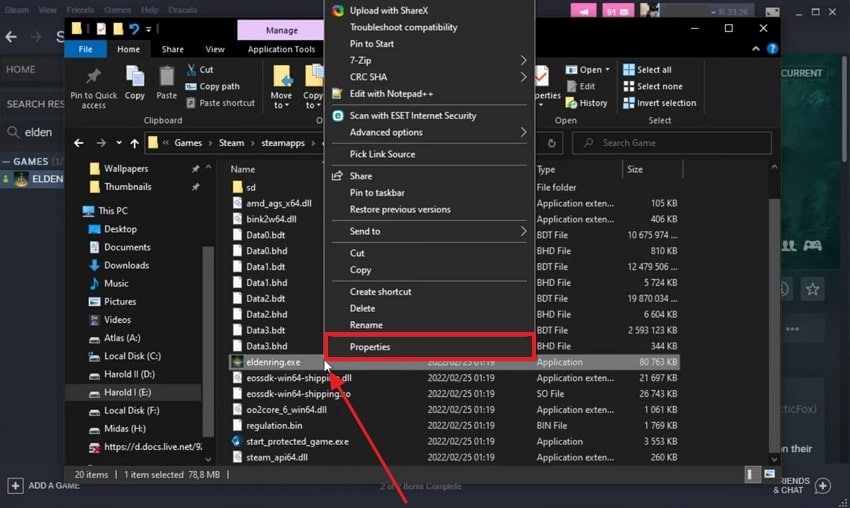Click Steam ADD A GAME button
850x508 pixels.
pyautogui.click(x=43, y=485)
